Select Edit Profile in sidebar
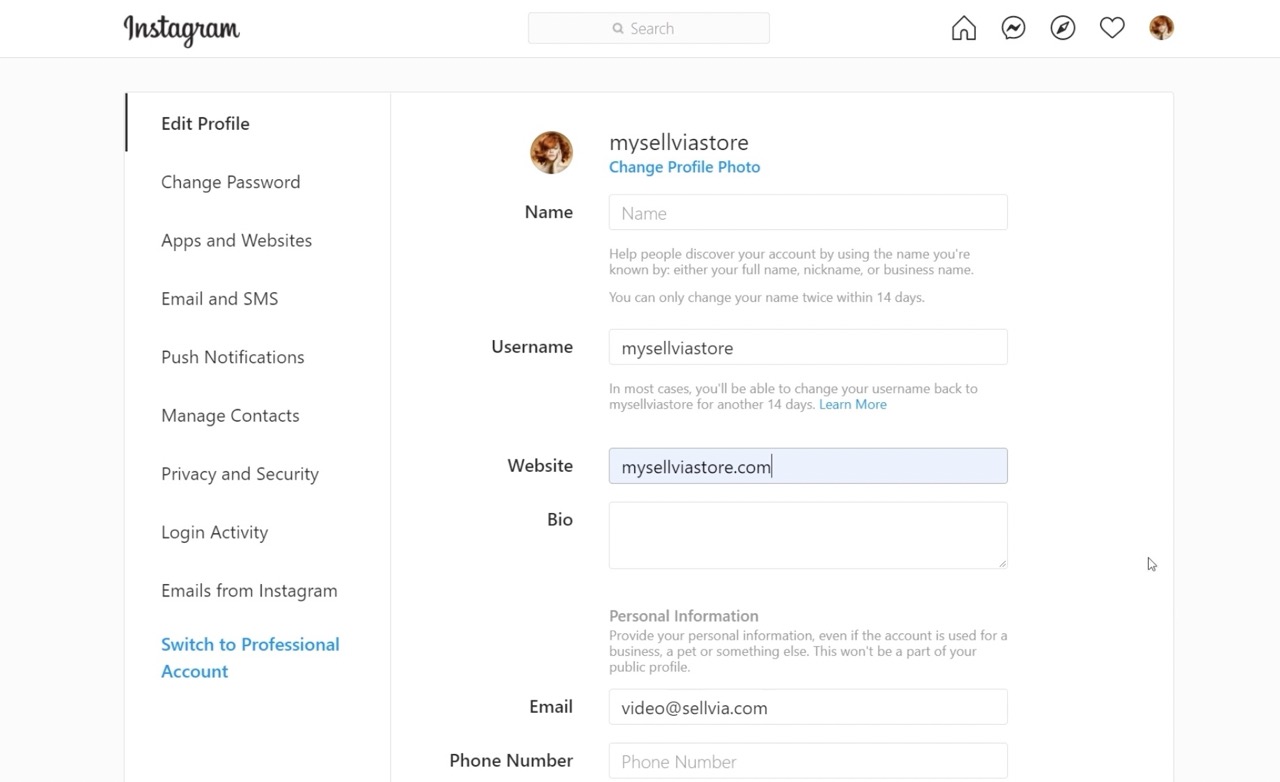 click(205, 123)
